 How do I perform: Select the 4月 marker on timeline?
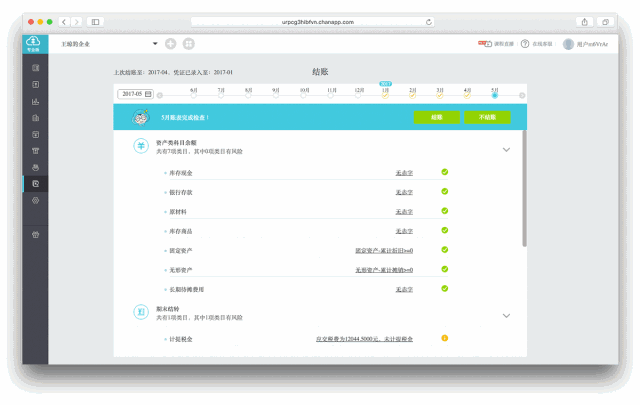[x=466, y=94]
